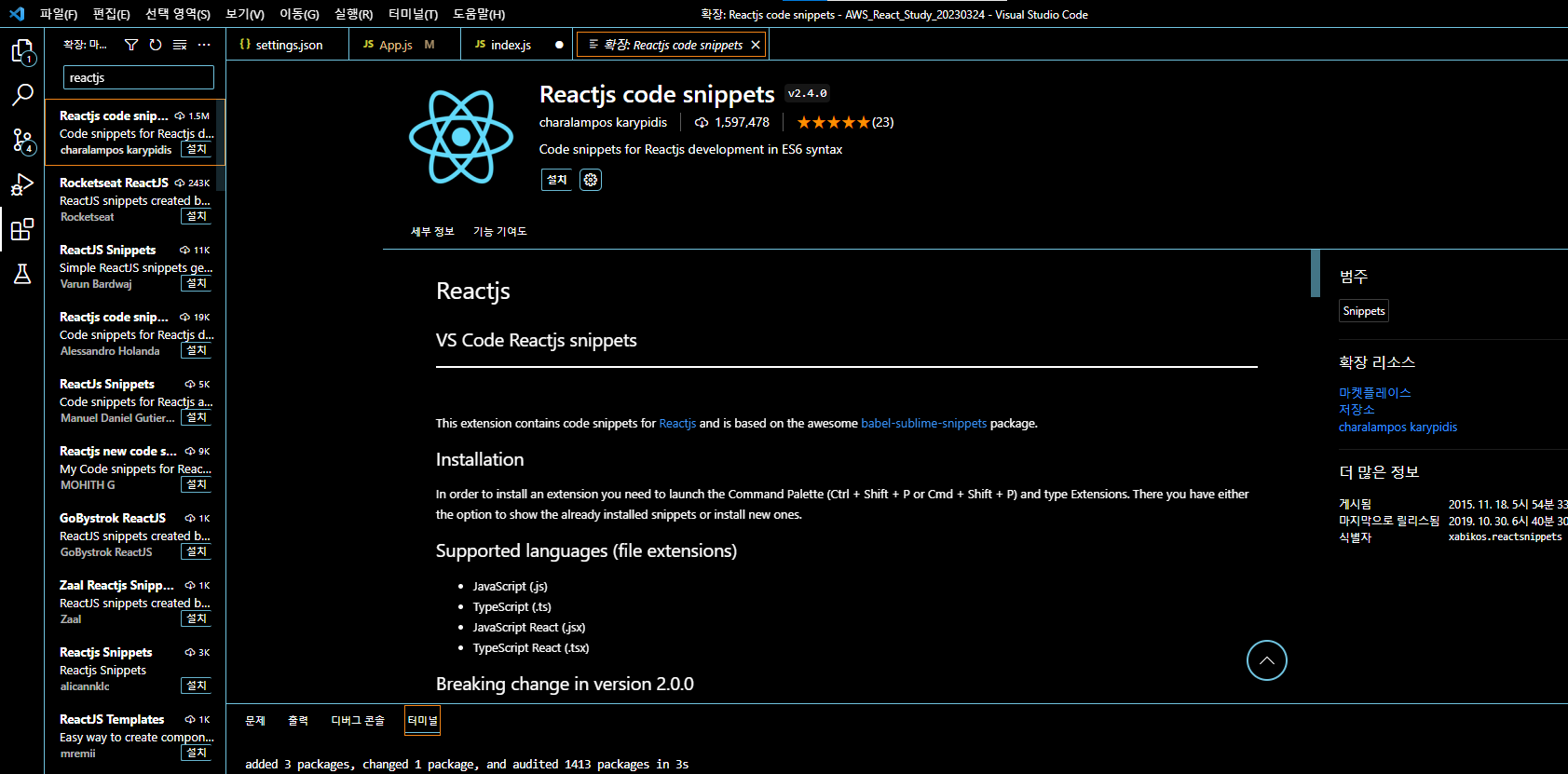Viewport: 1568px width, 774px height.
Task: Open the 기능 기여도 tab
Action: pyautogui.click(x=500, y=231)
